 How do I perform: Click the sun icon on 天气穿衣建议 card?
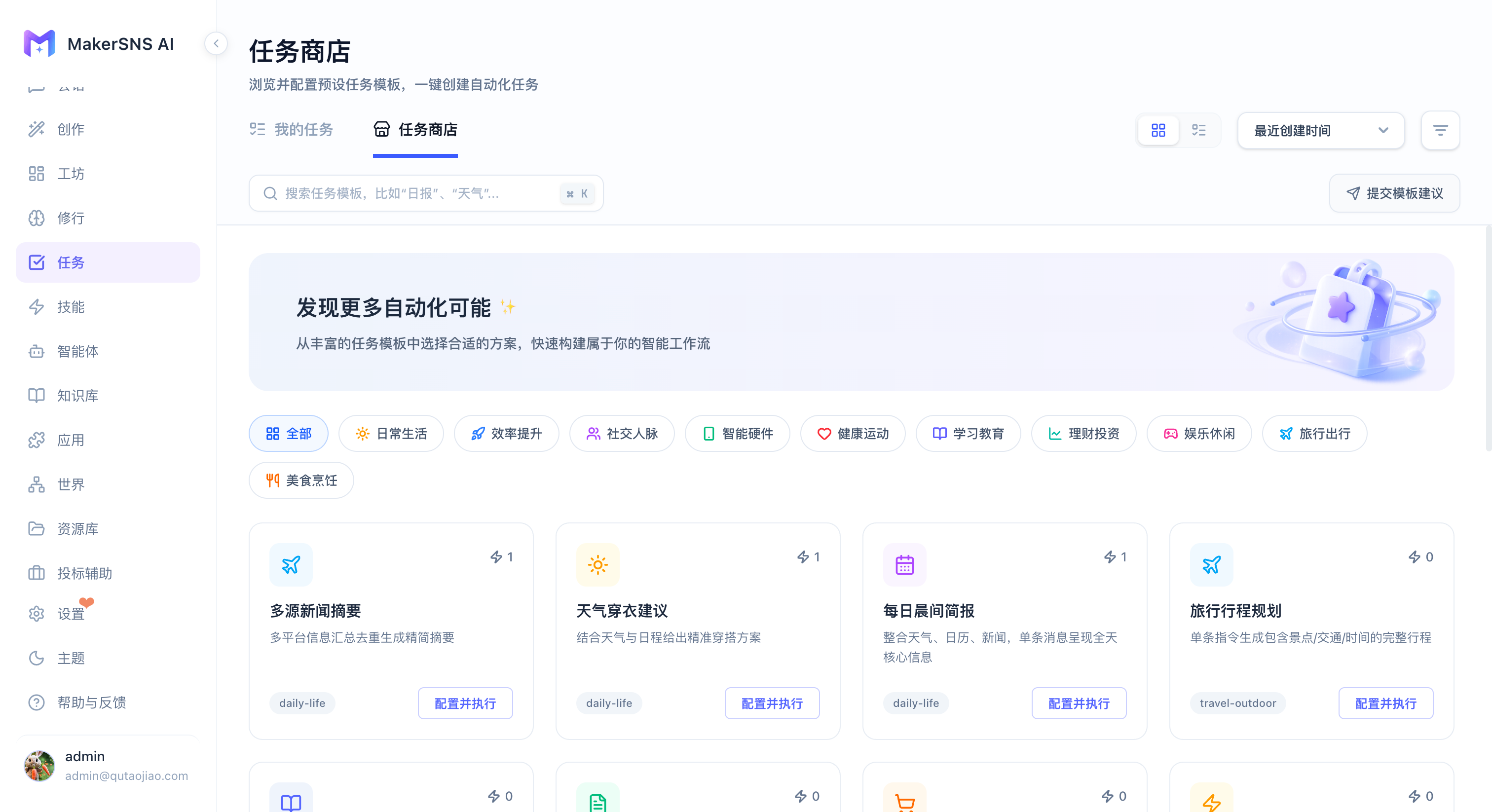597,565
